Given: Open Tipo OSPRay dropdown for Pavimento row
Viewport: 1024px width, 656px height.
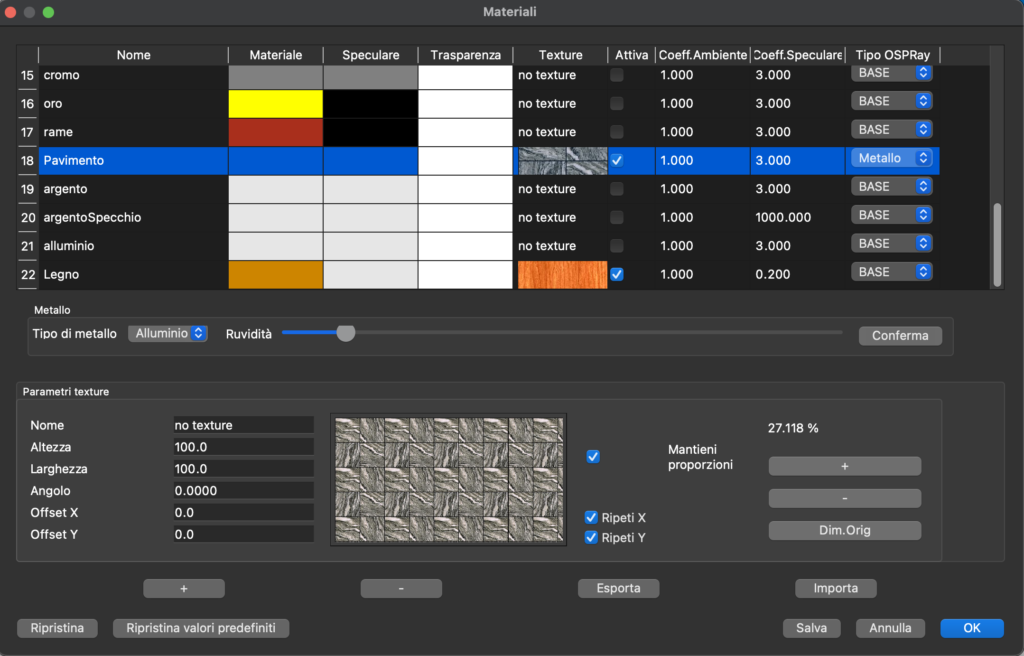Looking at the screenshot, I should coord(892,158).
